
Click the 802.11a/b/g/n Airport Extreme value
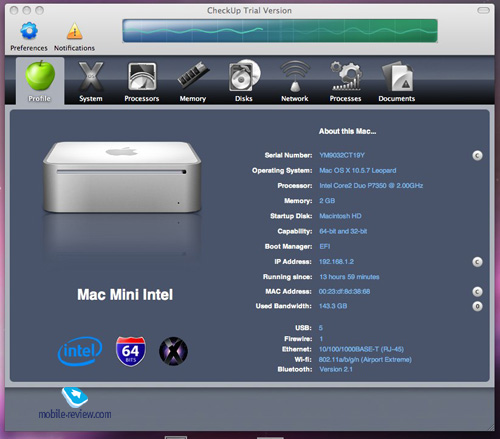[x=365, y=360]
